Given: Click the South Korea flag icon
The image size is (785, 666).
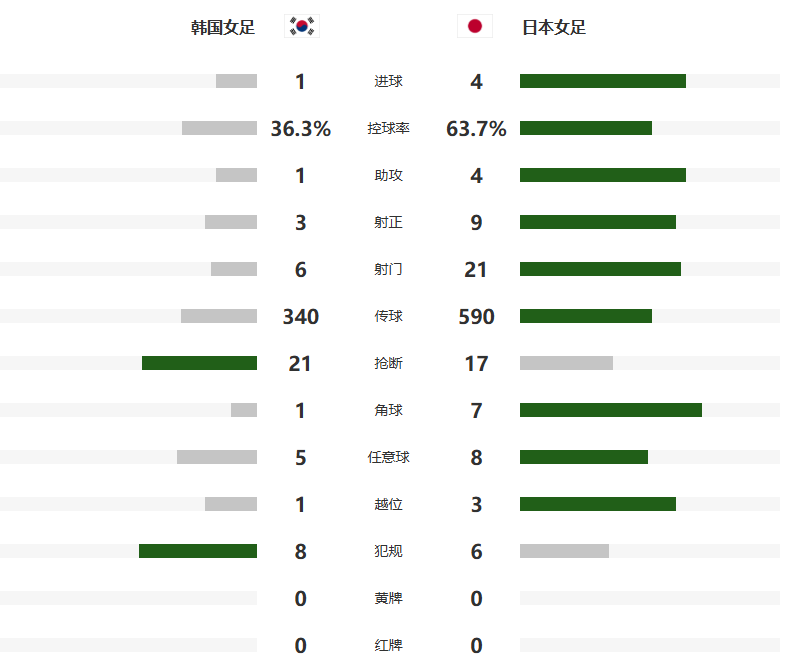Looking at the screenshot, I should [301, 27].
